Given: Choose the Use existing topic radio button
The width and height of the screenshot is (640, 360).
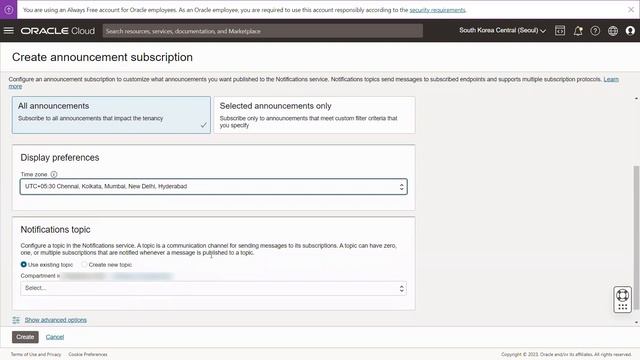Looking at the screenshot, I should tap(24, 264).
